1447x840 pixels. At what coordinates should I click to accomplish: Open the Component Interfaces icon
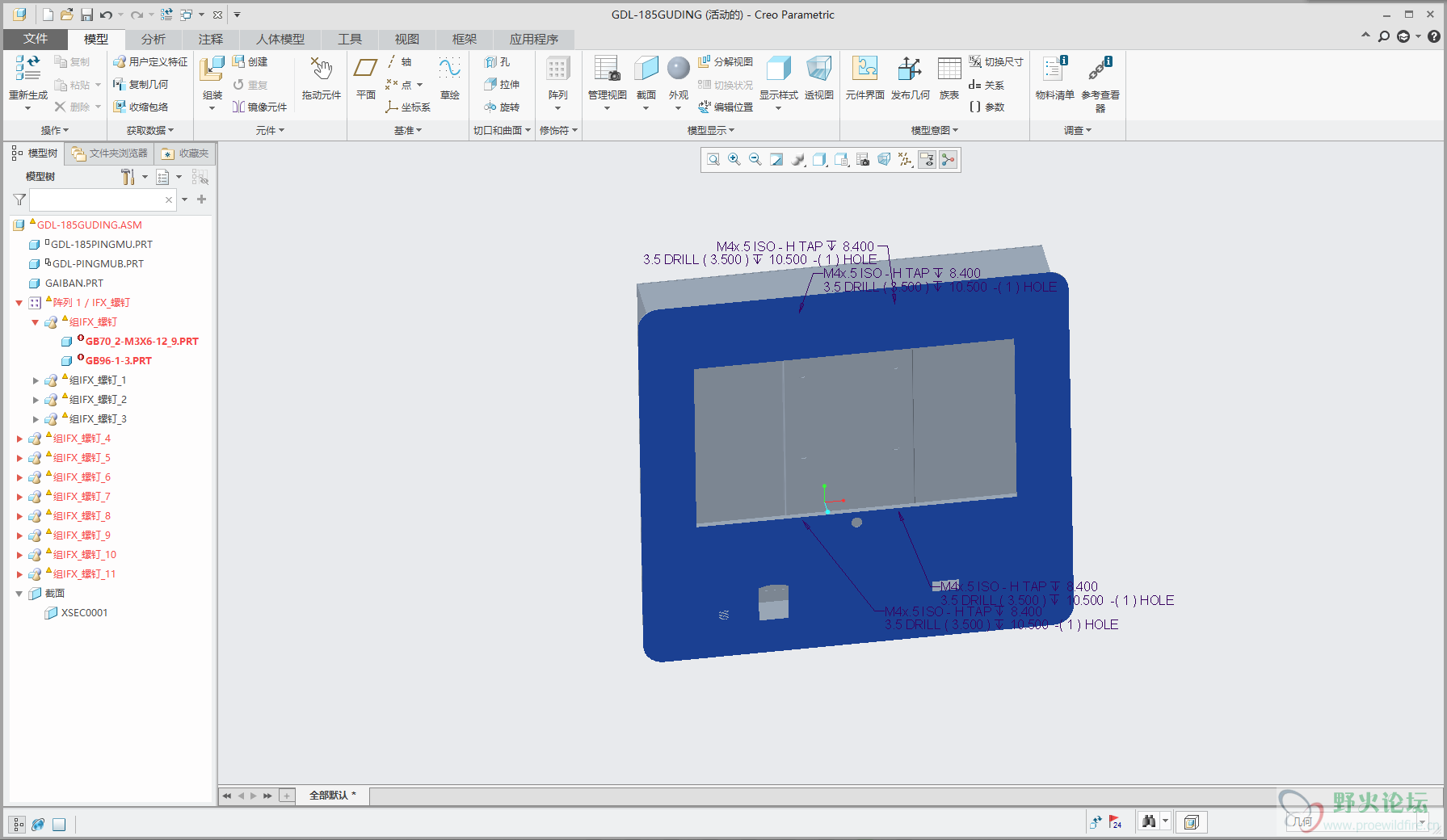[x=864, y=69]
